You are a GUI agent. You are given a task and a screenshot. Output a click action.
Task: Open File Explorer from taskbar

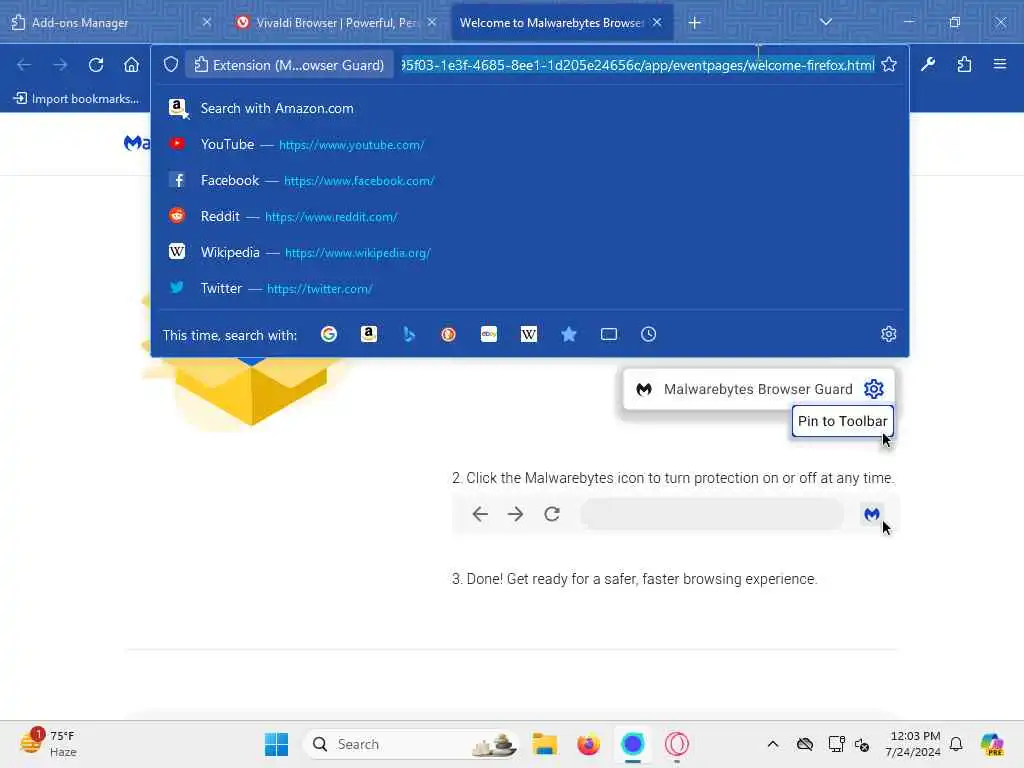[544, 744]
